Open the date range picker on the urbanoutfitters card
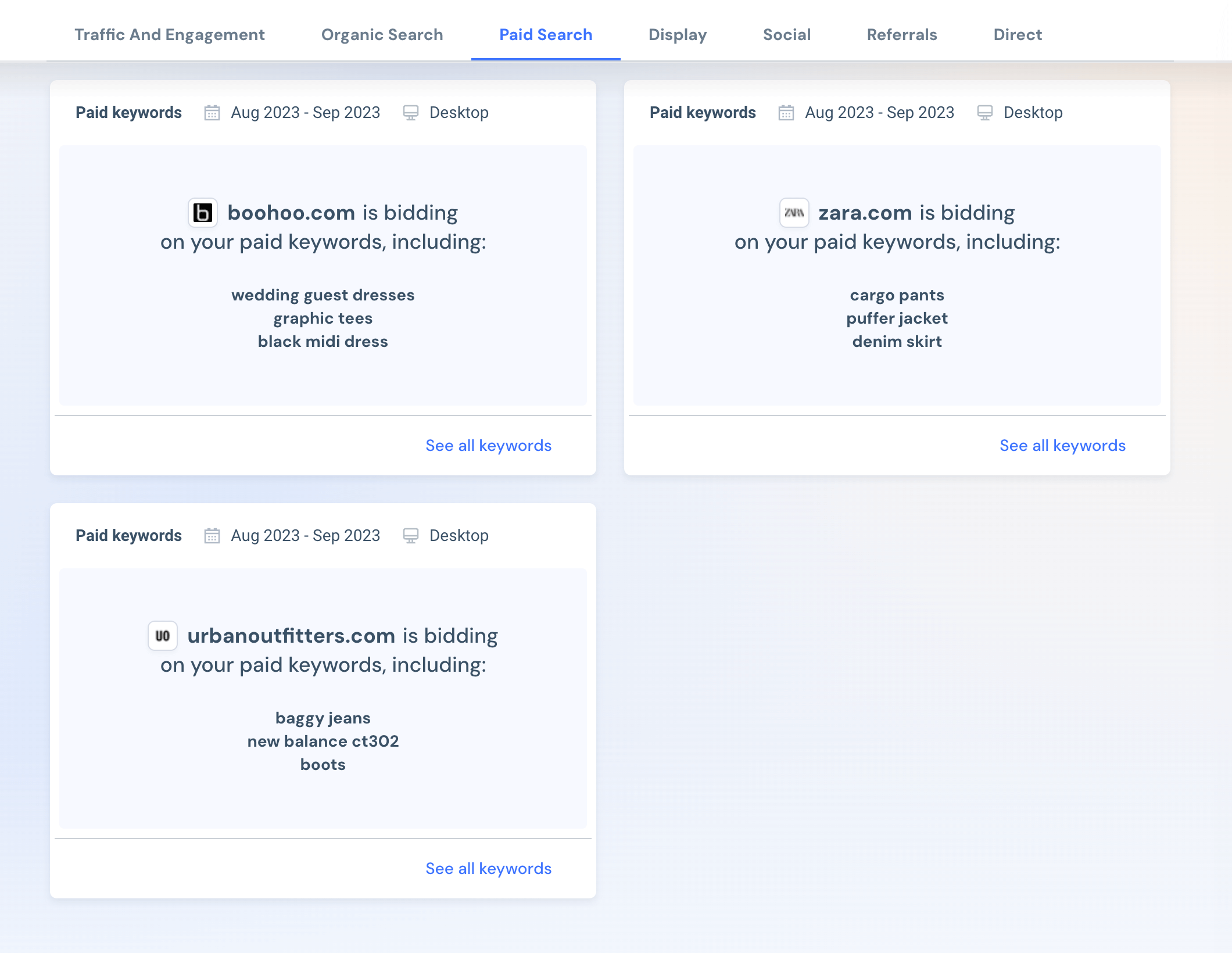Image resolution: width=1232 pixels, height=953 pixels. (305, 535)
